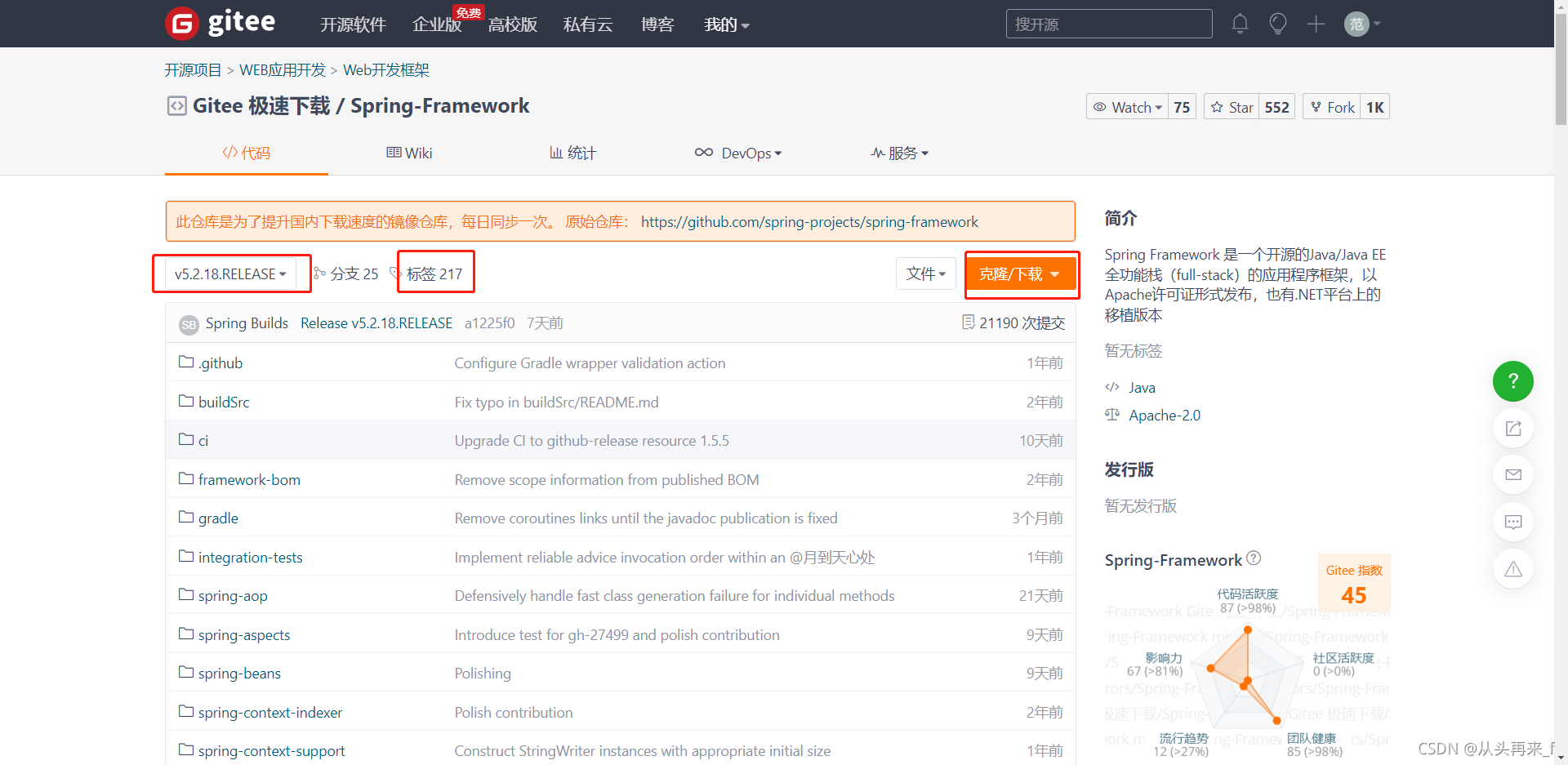Open the spring-beans folder
This screenshot has width=1568, height=765.
239,673
